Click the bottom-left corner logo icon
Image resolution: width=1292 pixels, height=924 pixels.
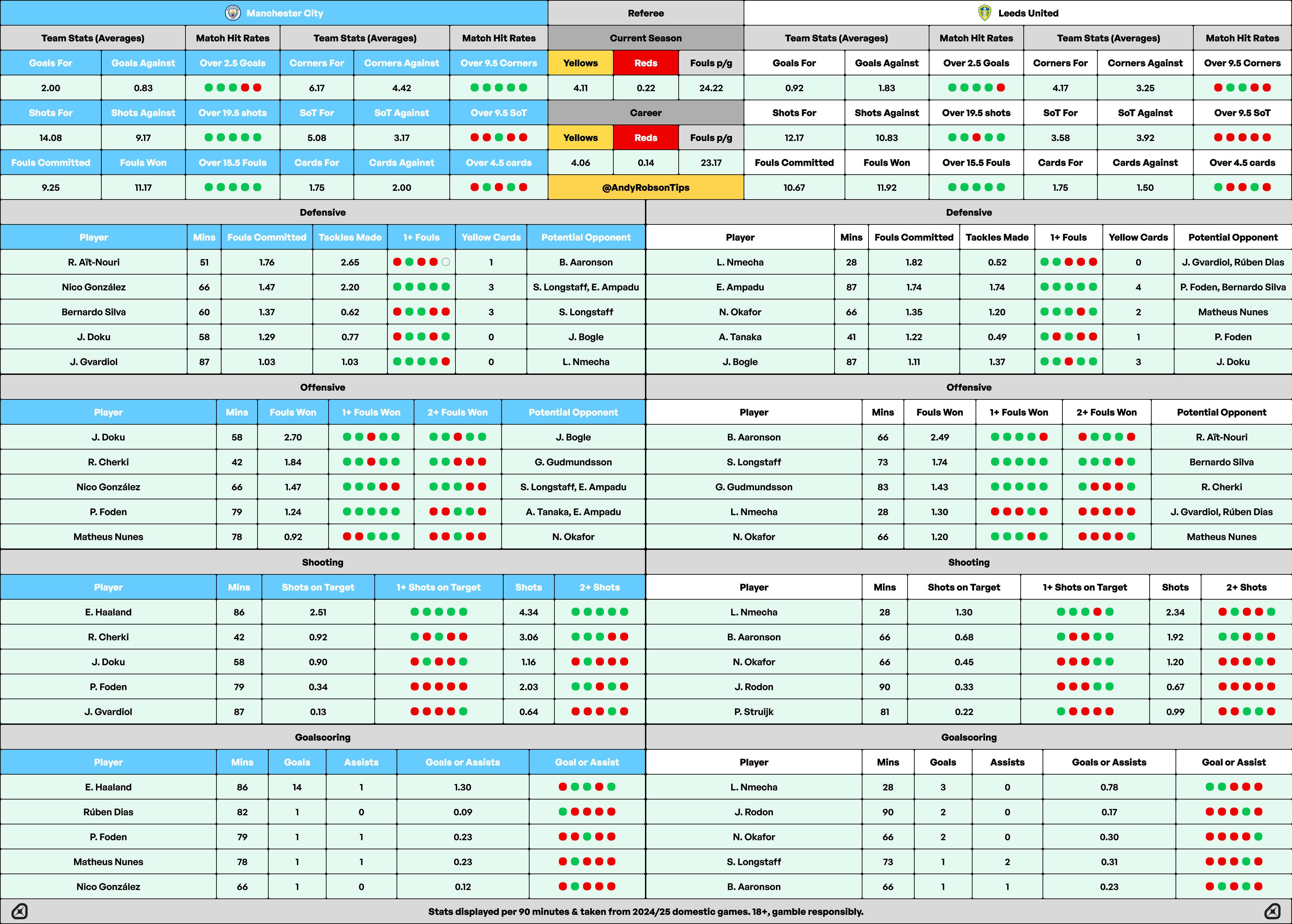tap(19, 911)
